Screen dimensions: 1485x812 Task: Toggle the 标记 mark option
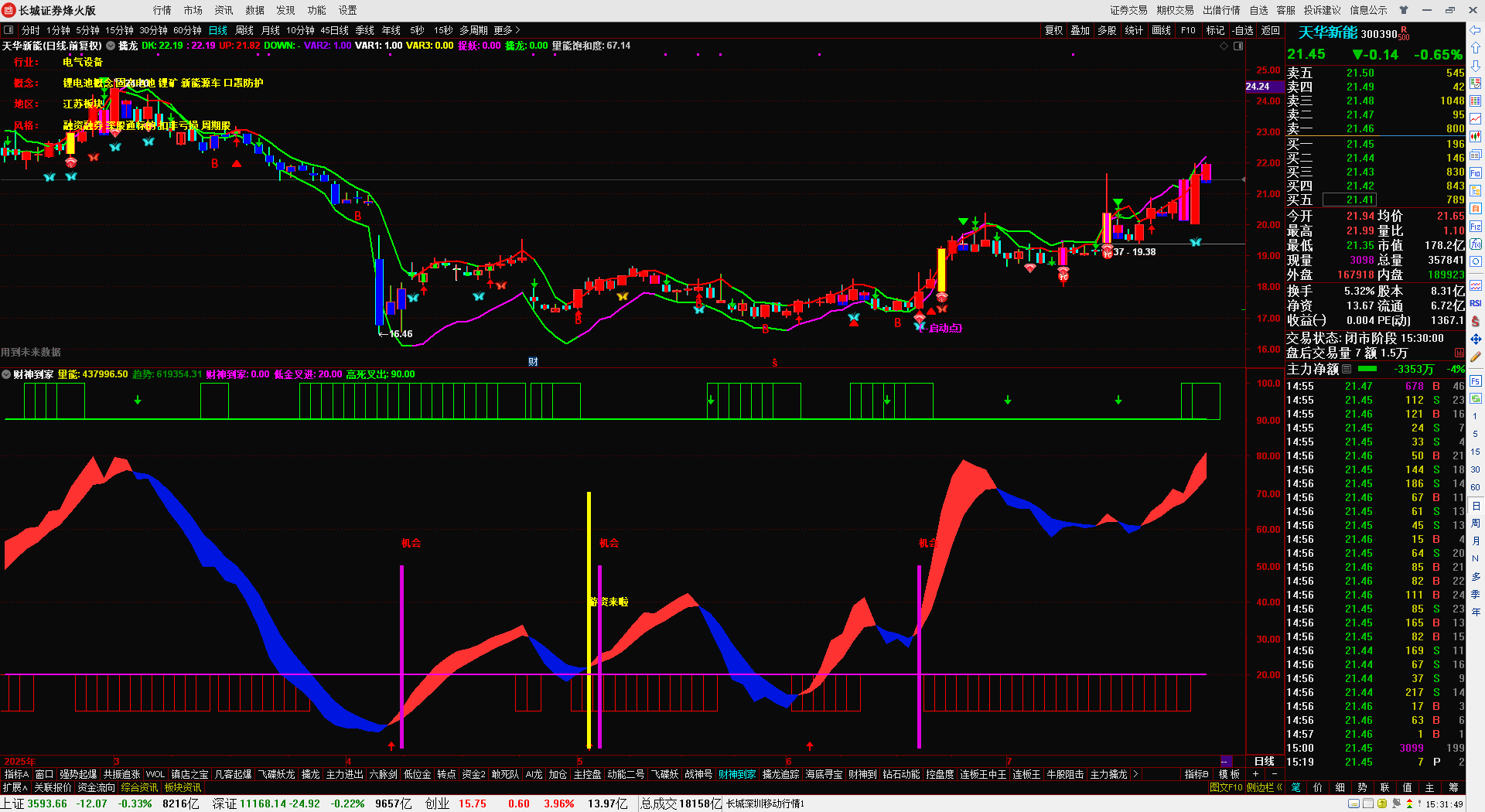[x=1215, y=30]
